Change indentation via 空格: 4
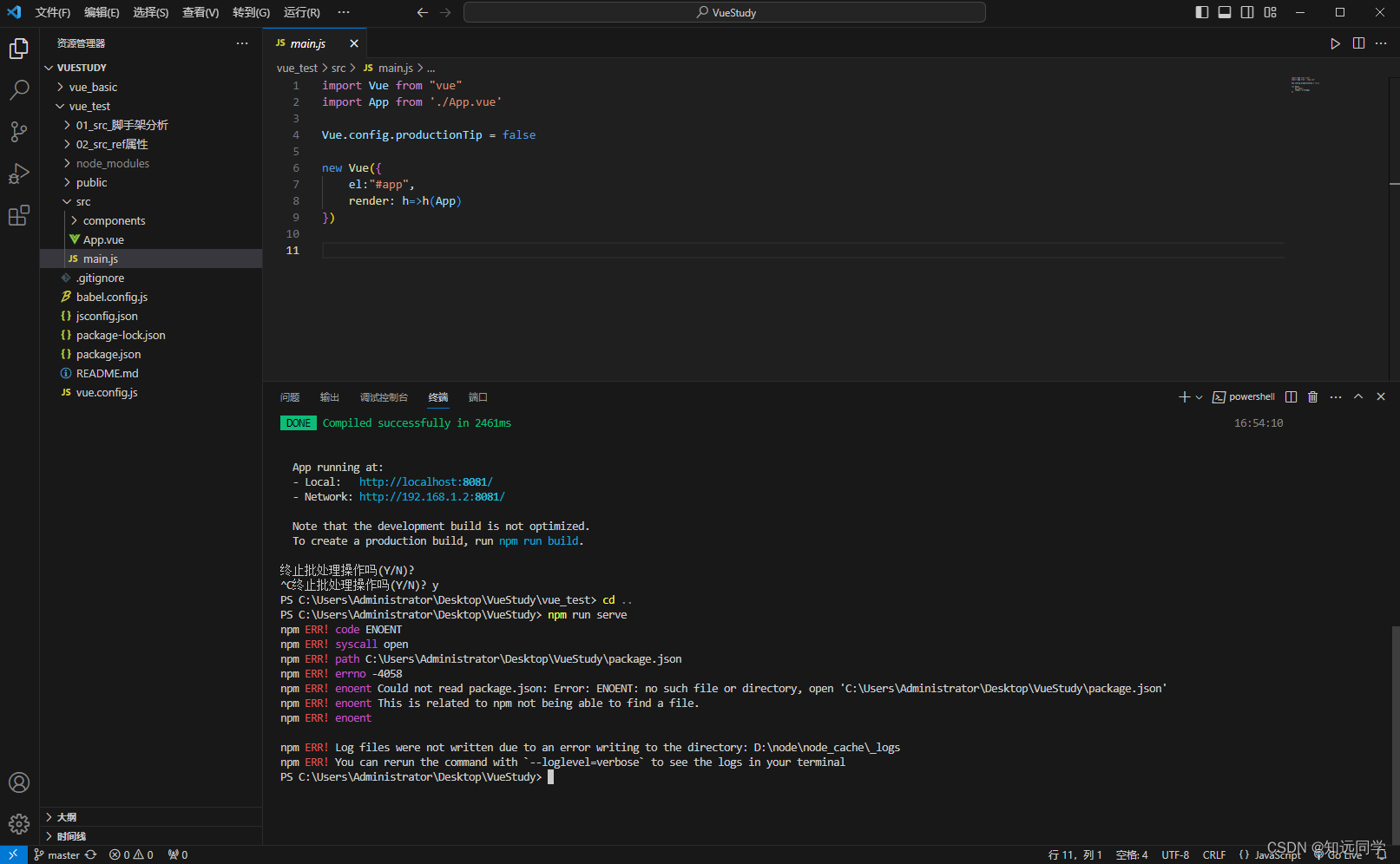 (1132, 854)
